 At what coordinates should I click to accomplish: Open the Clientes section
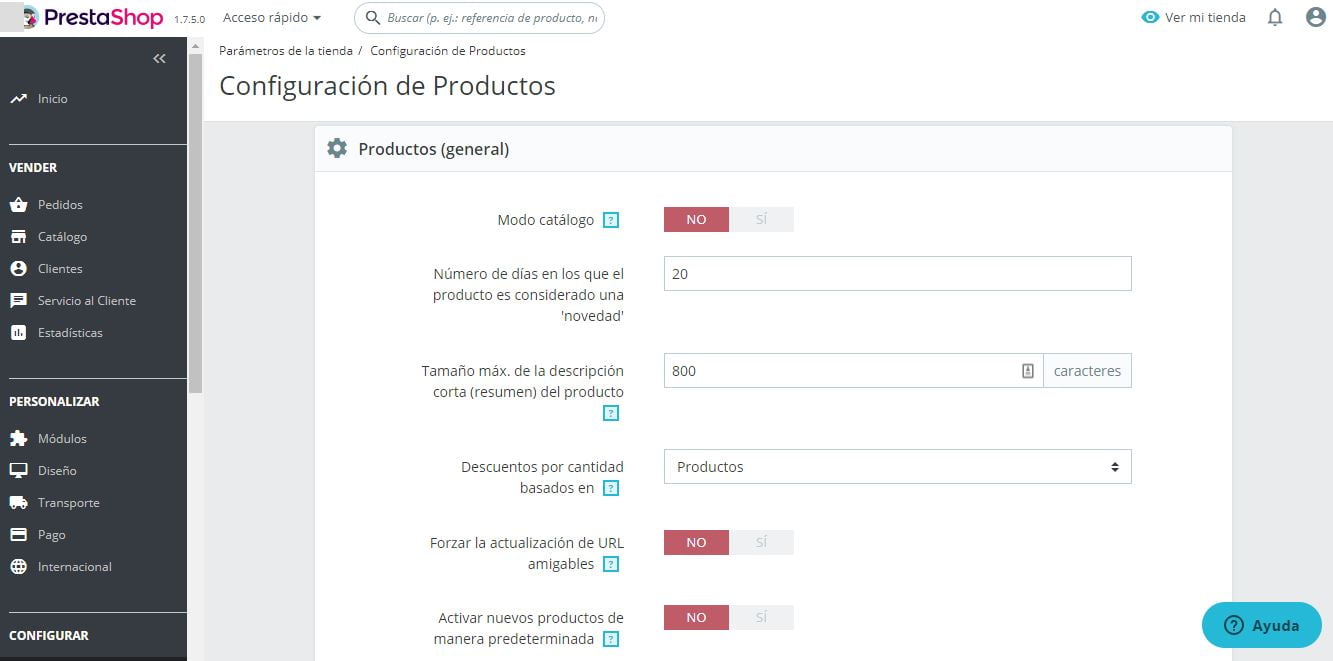point(57,268)
